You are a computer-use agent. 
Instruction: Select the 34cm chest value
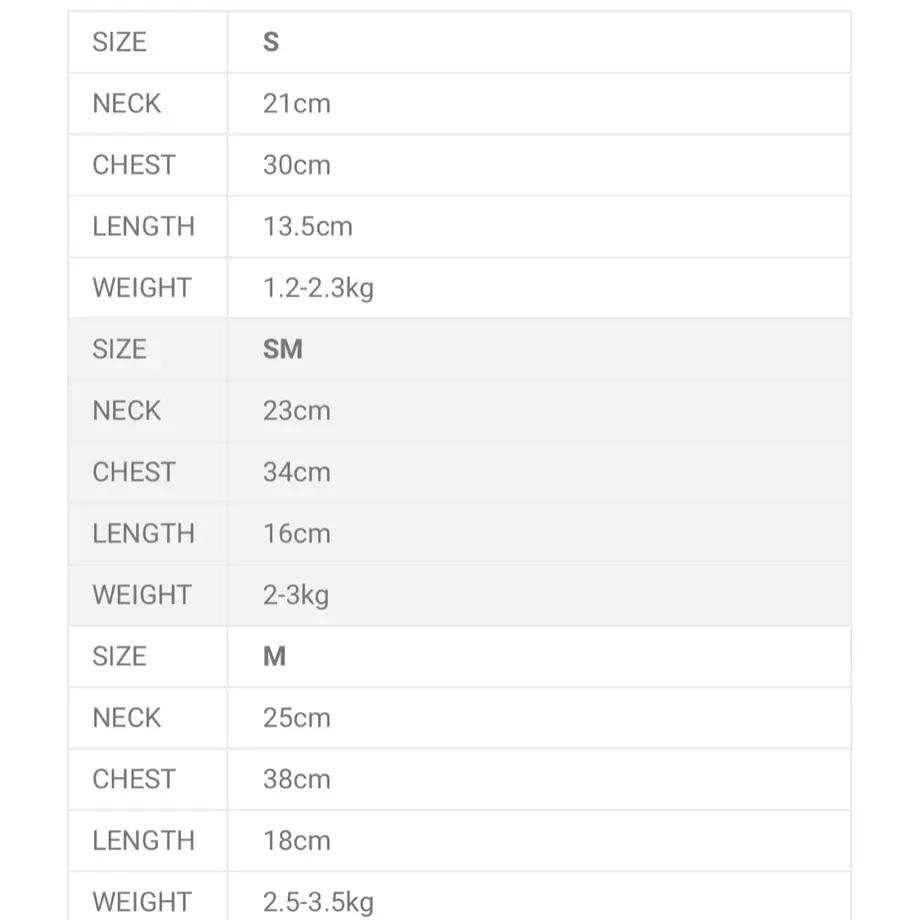[x=297, y=472]
